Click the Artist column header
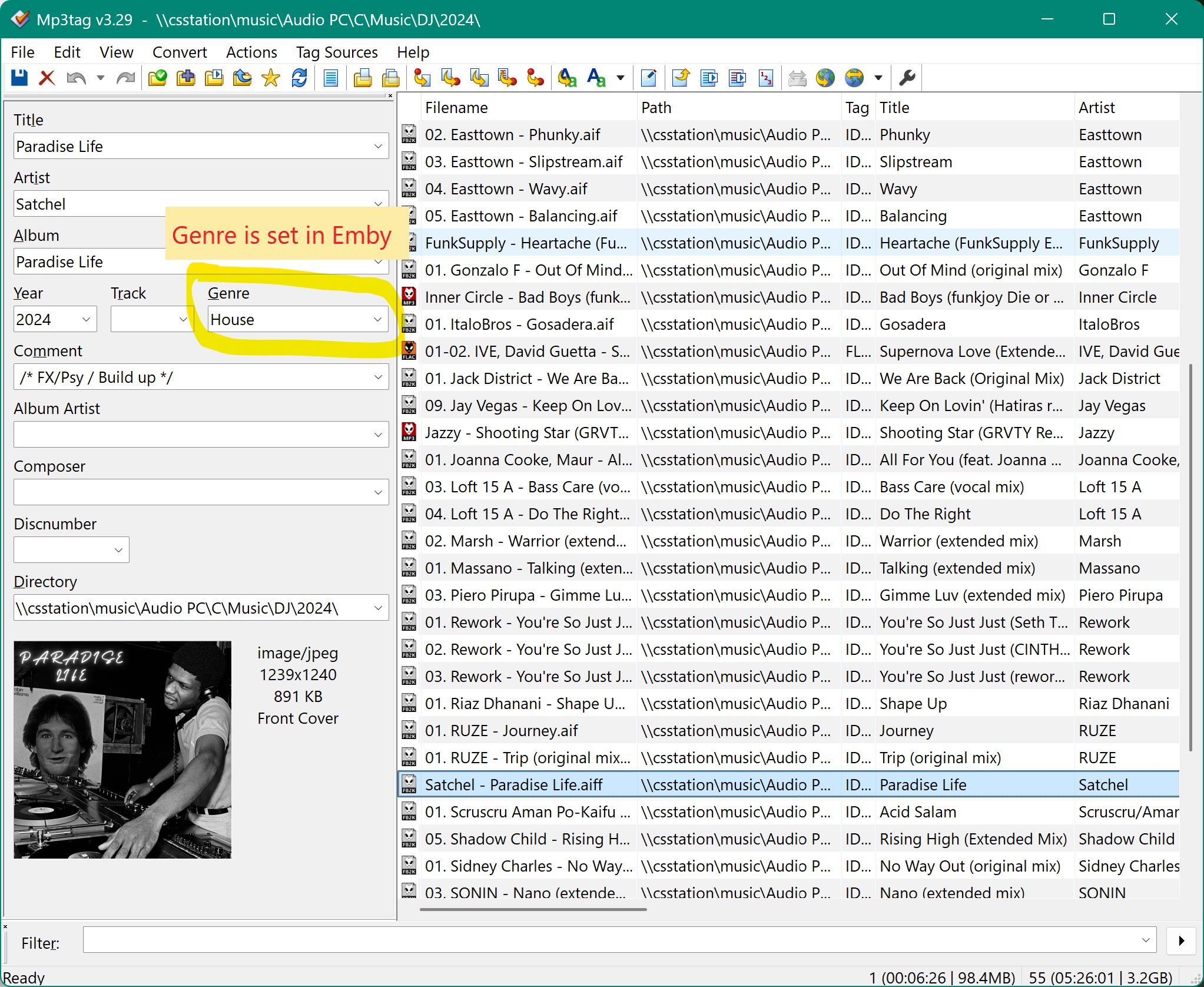1204x987 pixels. 1096,108
